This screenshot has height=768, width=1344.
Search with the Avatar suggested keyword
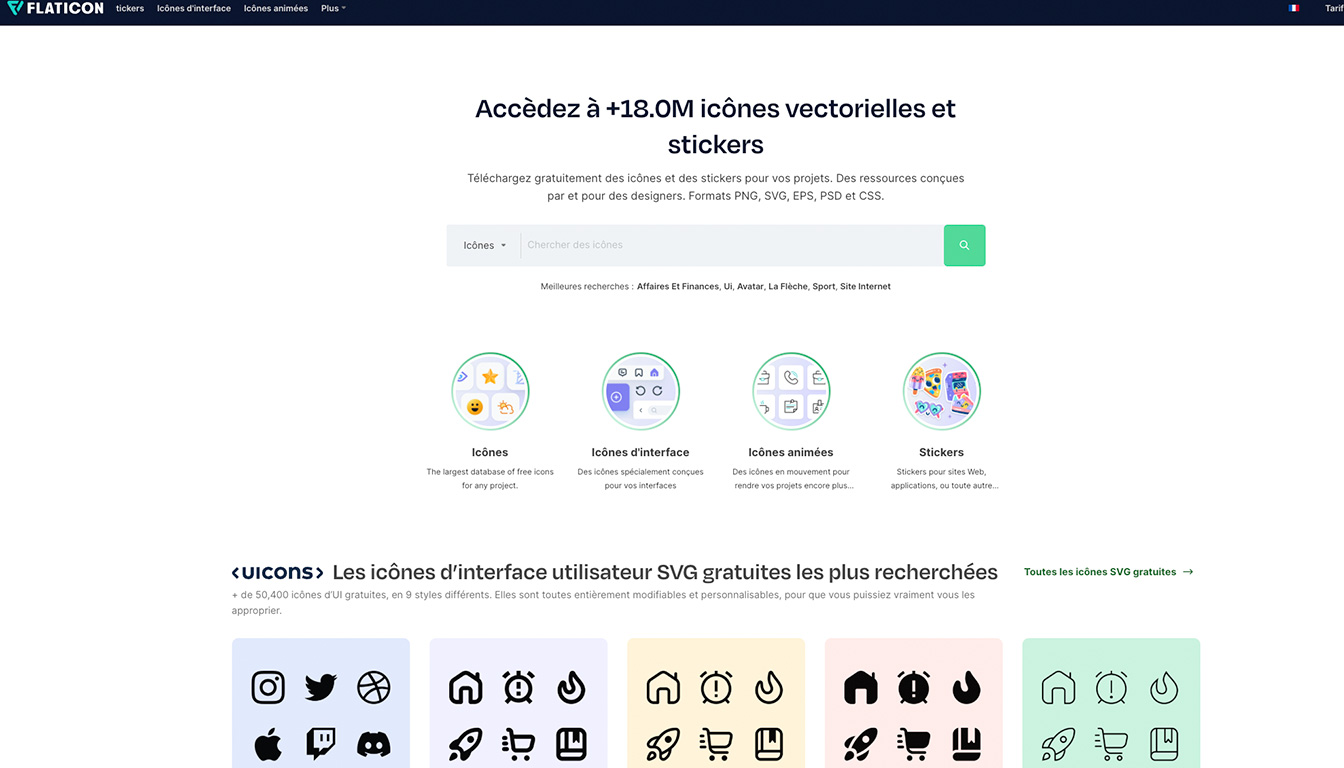point(750,286)
